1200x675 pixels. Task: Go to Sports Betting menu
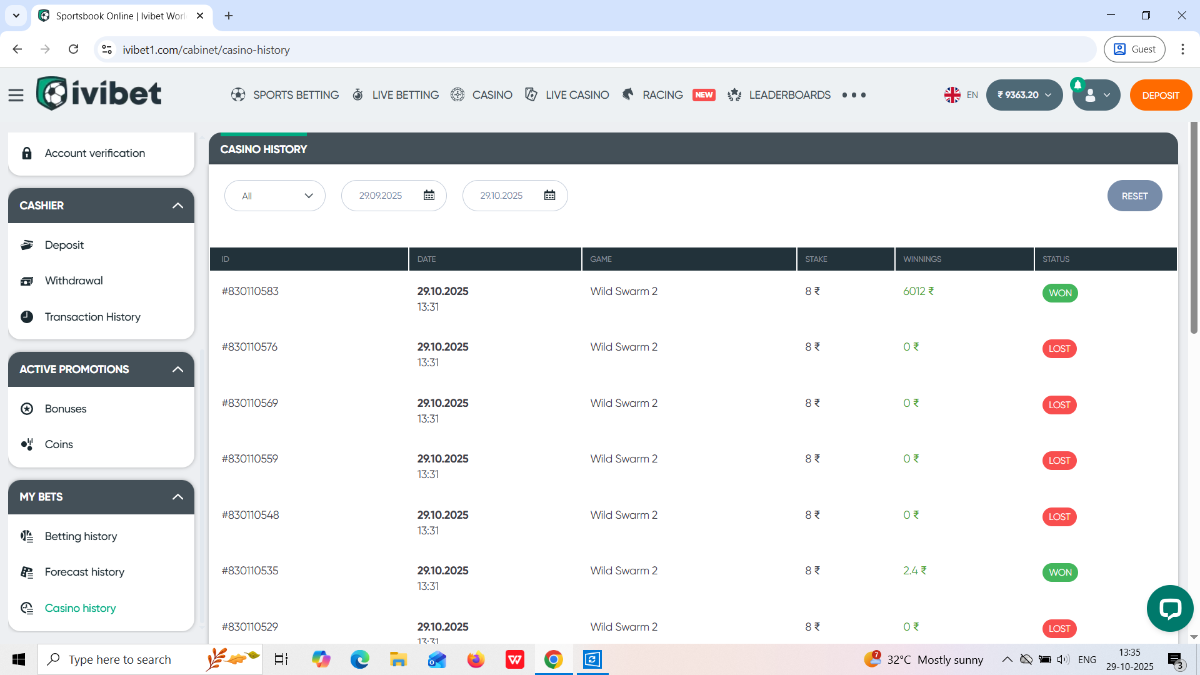point(285,95)
